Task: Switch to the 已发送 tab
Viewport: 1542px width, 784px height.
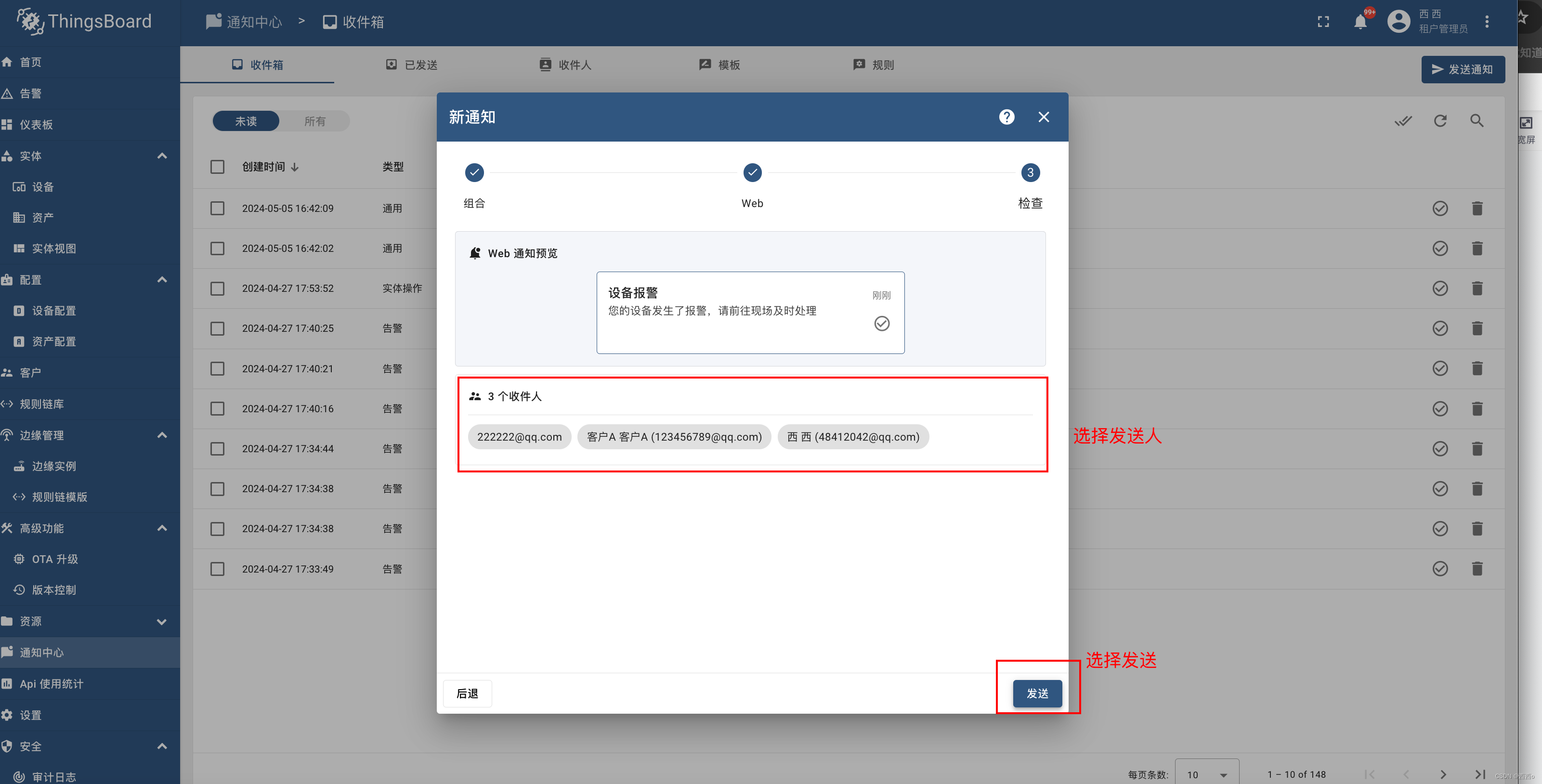Action: tap(411, 65)
